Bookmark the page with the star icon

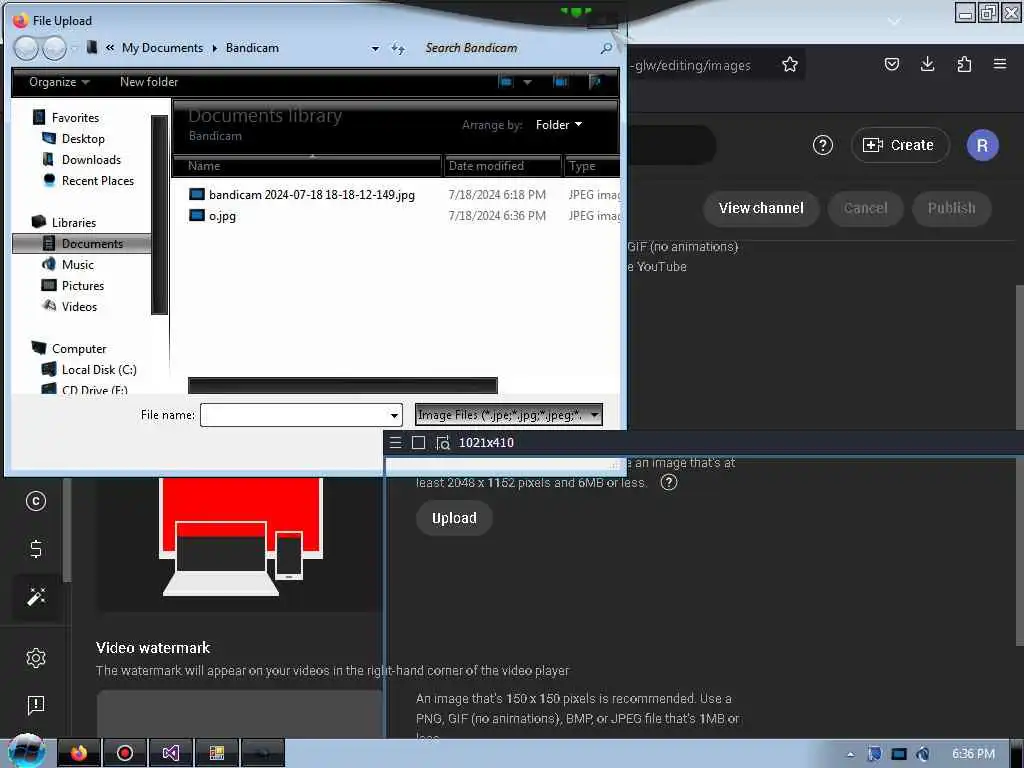(790, 64)
